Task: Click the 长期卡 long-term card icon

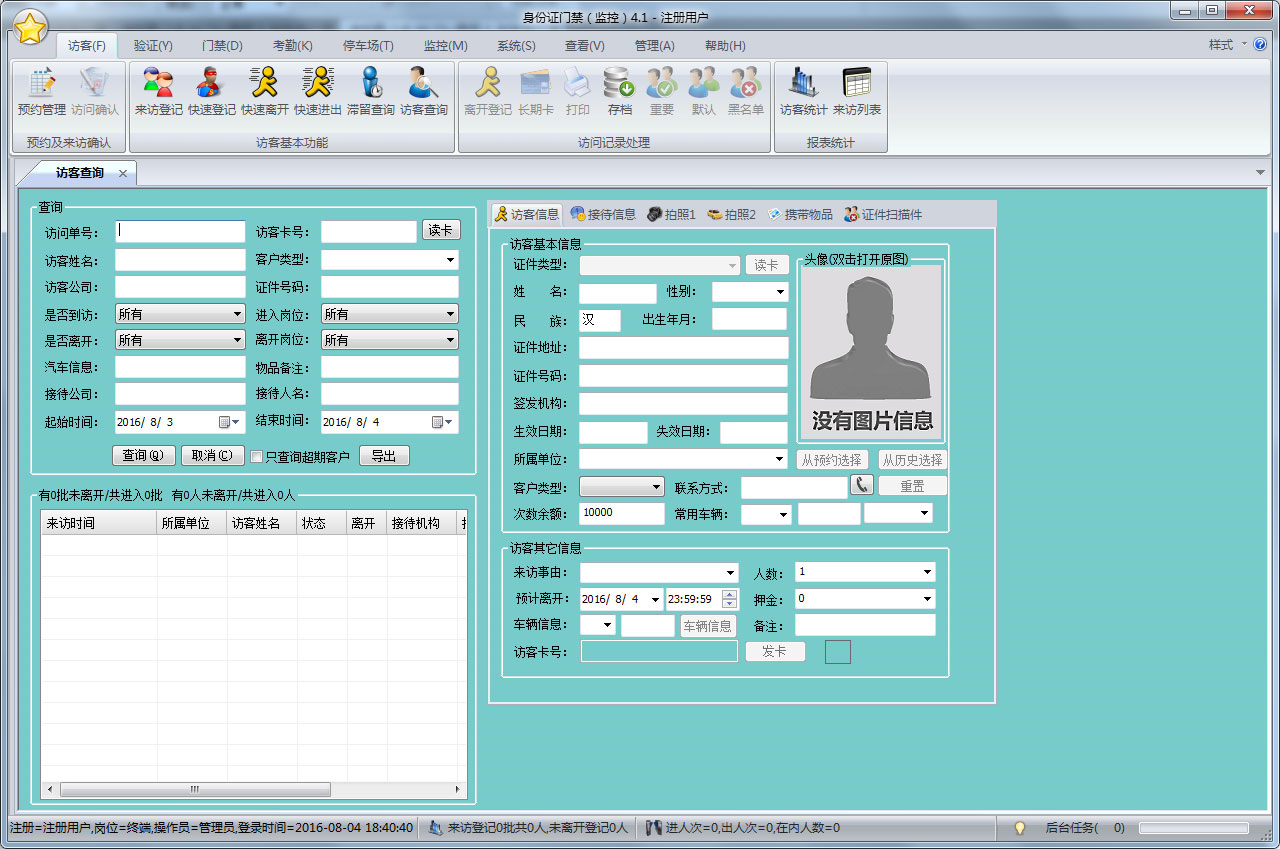Action: tap(536, 92)
